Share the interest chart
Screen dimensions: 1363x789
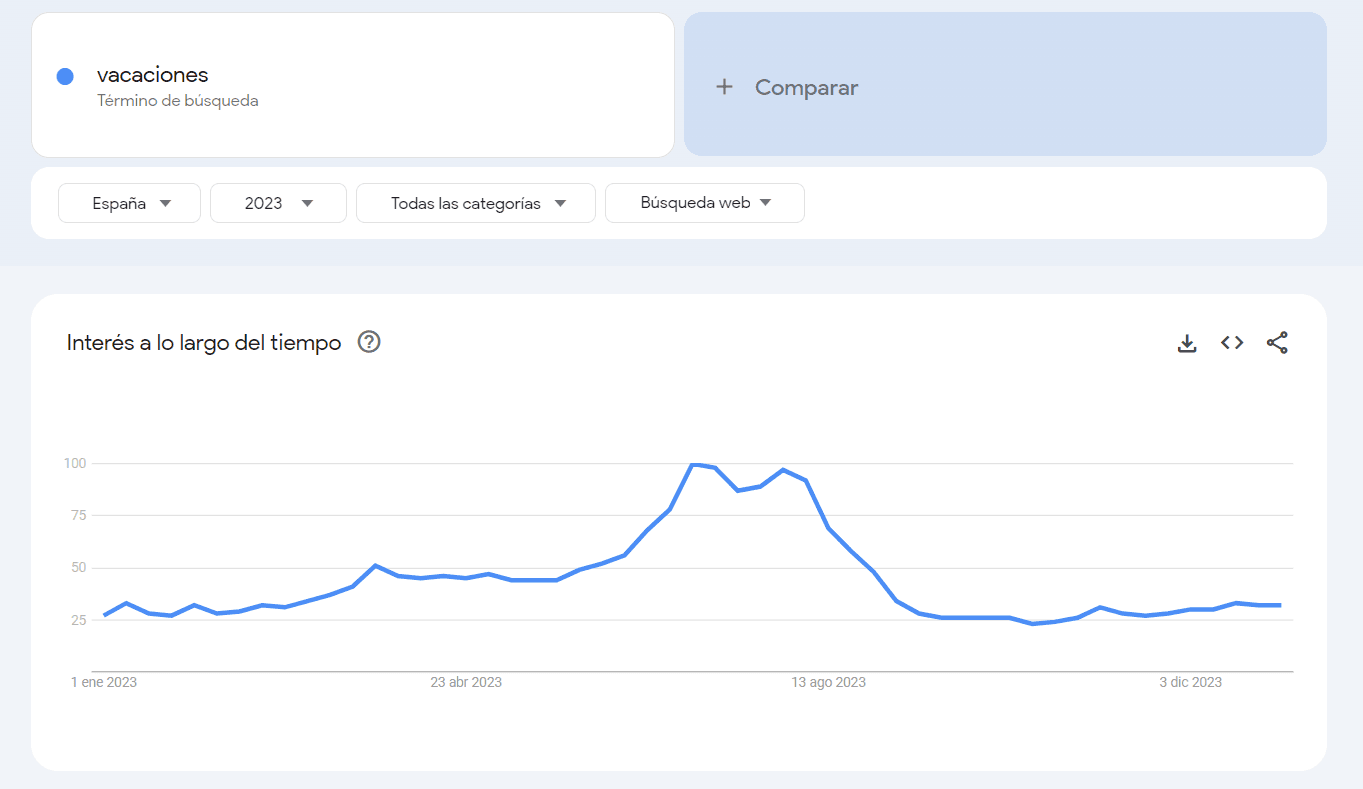(x=1277, y=342)
